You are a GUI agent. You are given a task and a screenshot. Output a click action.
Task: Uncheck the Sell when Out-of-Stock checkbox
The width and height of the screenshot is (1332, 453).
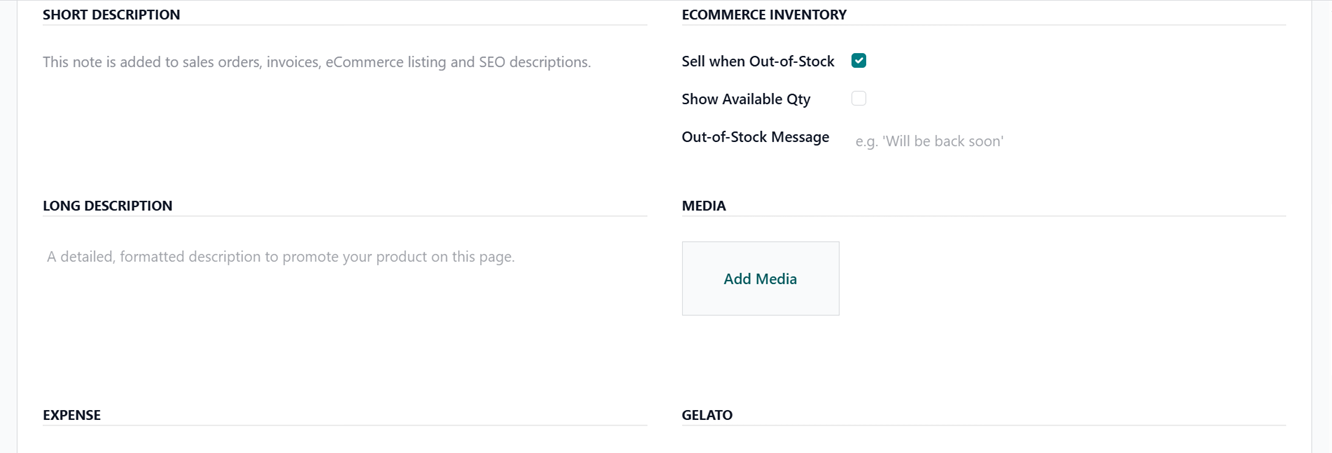point(858,61)
